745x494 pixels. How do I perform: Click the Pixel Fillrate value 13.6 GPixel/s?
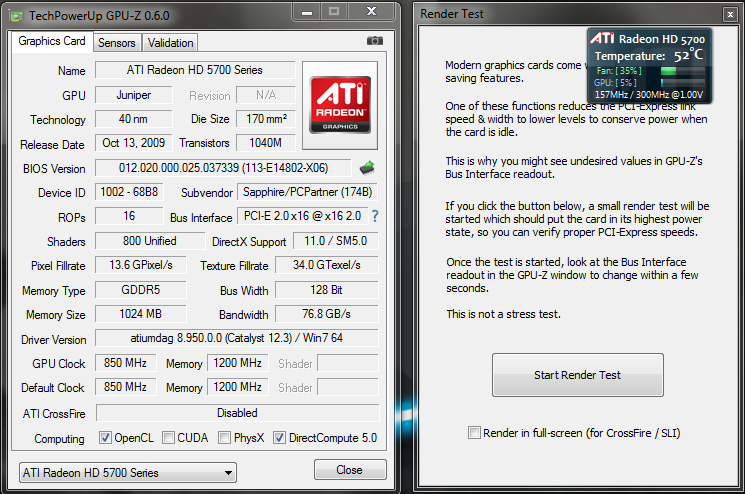[x=141, y=265]
